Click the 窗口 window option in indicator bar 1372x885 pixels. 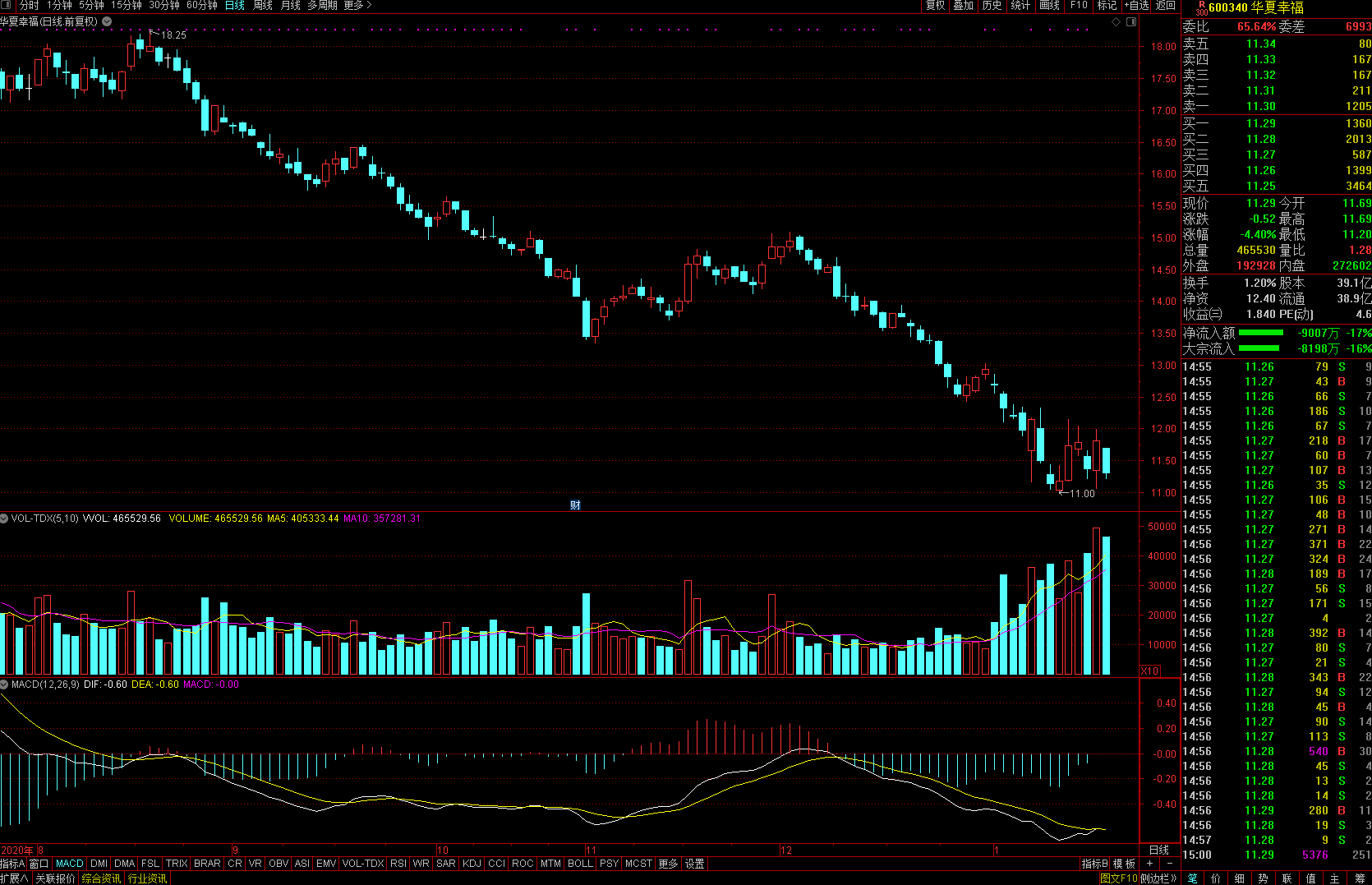pos(39,864)
